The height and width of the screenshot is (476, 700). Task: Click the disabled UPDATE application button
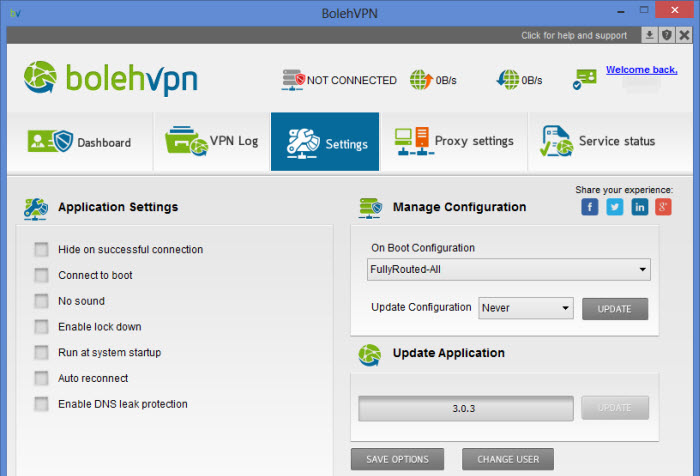pyautogui.click(x=615, y=408)
